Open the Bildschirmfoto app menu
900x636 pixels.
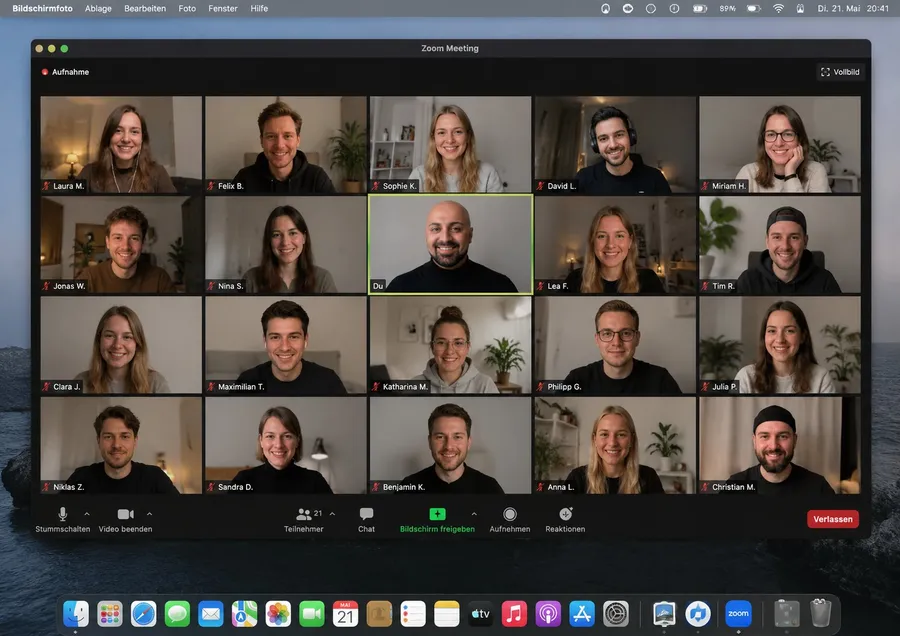point(42,9)
